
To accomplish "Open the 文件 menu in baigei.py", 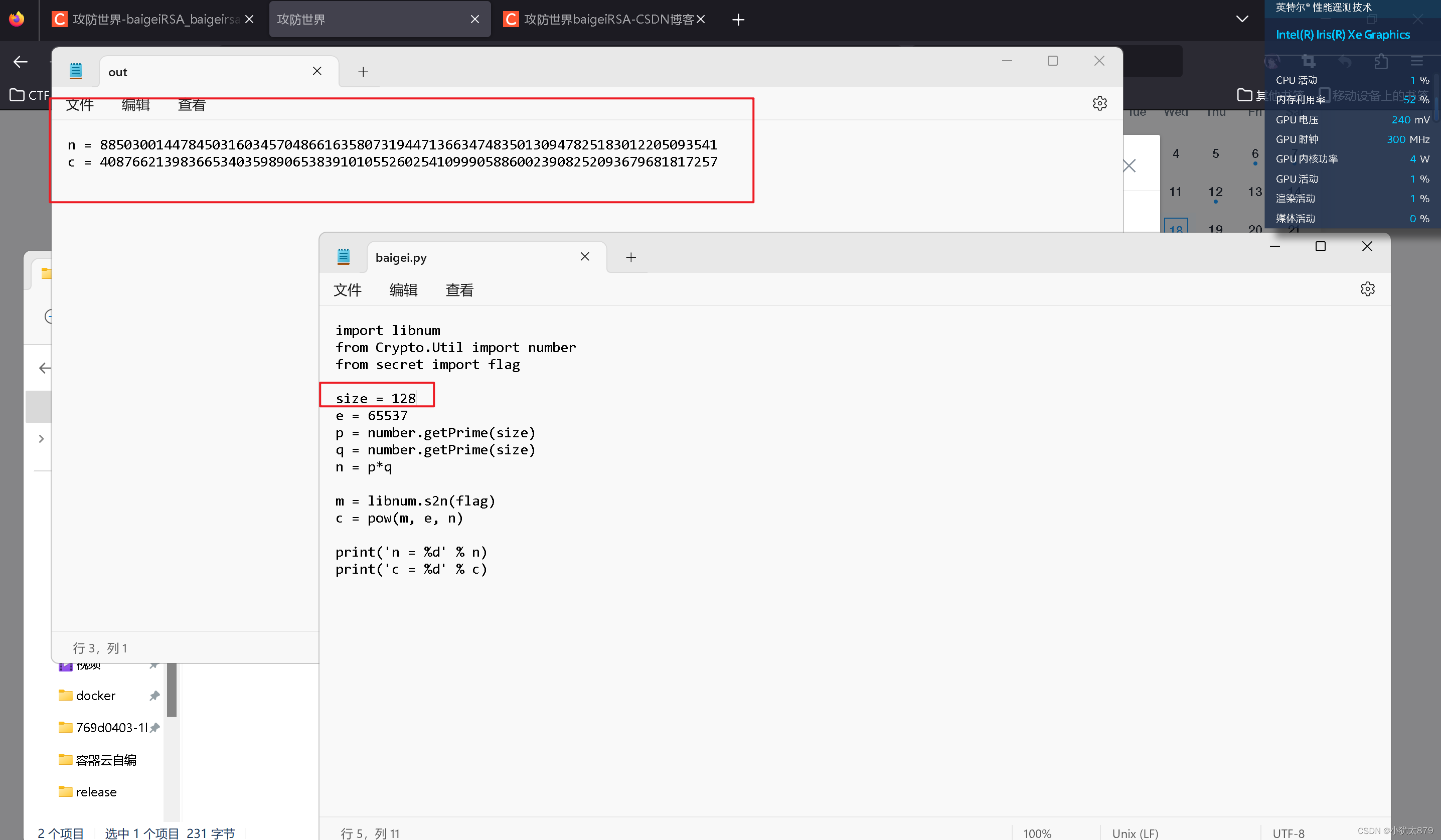I will click(x=348, y=290).
